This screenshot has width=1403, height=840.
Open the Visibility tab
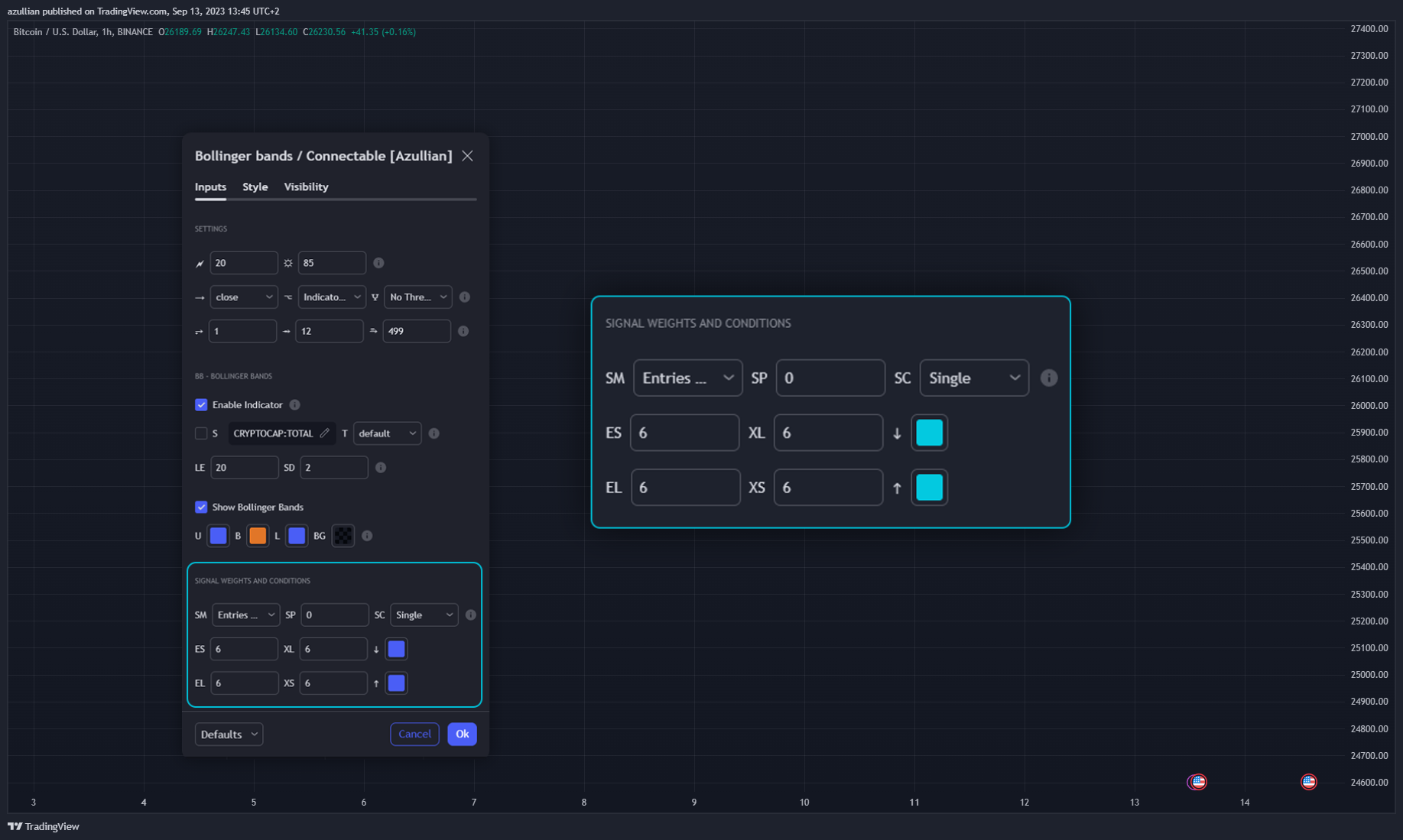306,186
